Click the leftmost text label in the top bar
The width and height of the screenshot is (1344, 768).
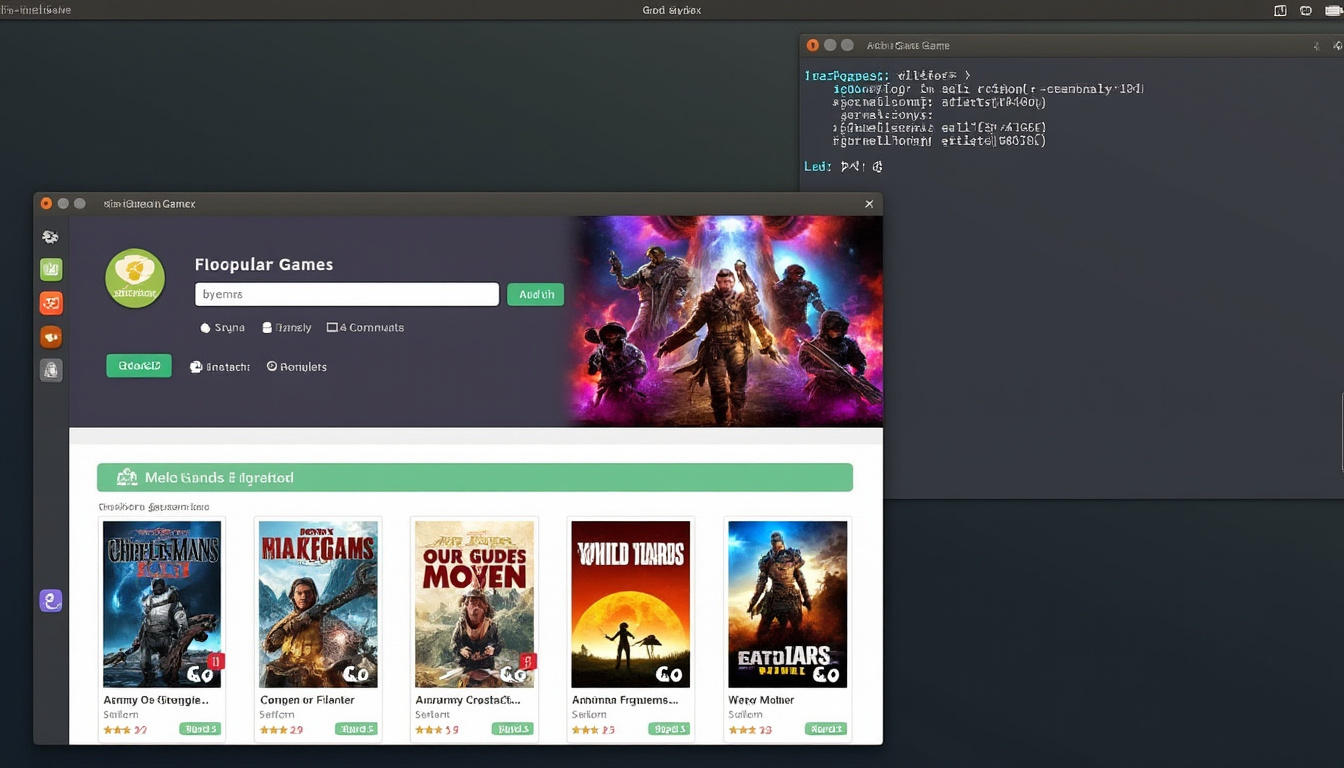click(x=35, y=10)
